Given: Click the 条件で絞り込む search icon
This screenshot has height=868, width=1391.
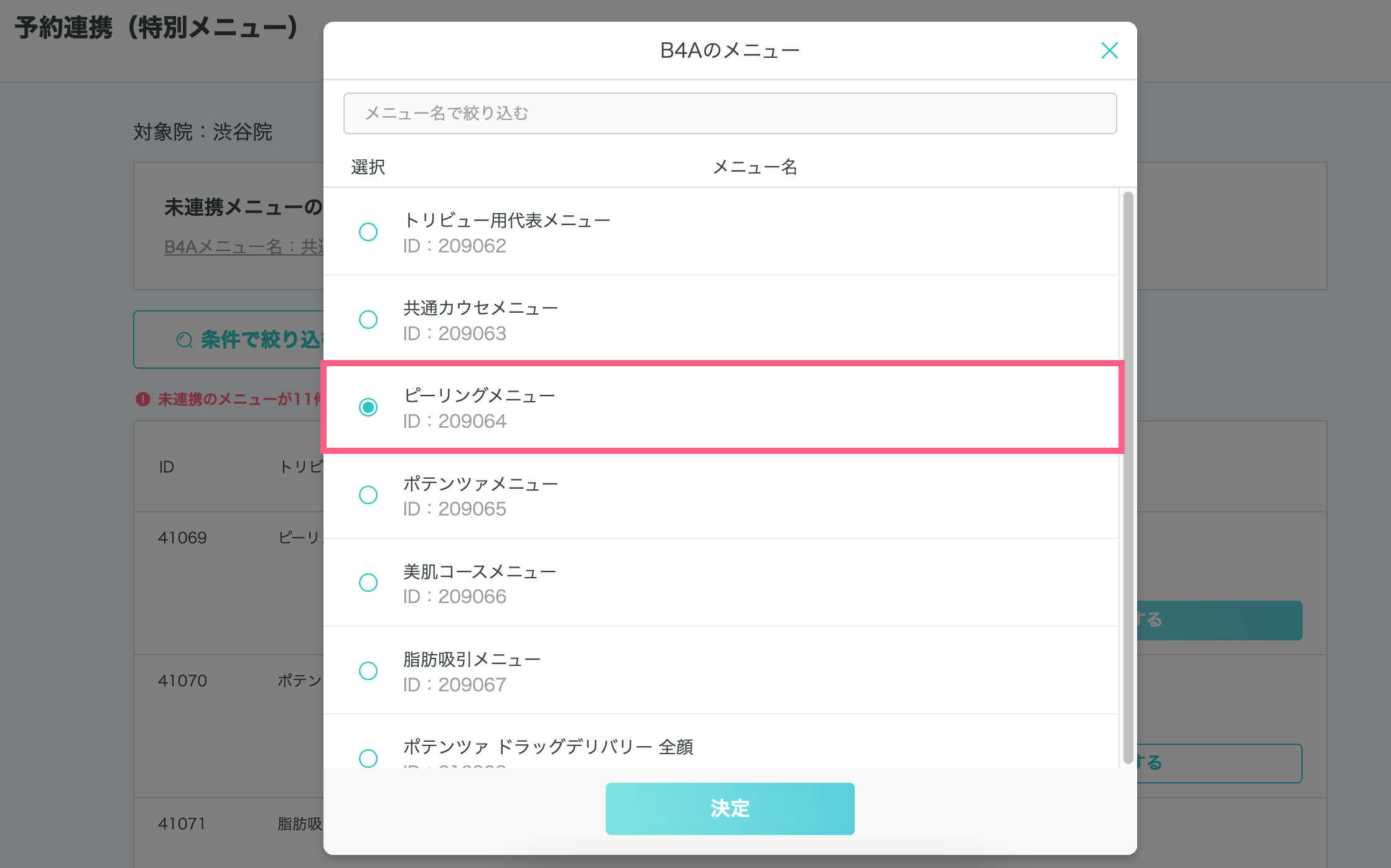Looking at the screenshot, I should click(185, 340).
